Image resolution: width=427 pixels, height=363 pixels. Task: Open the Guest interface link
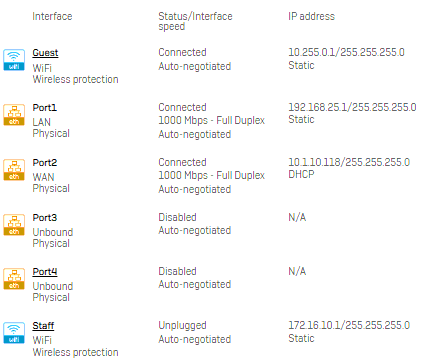(x=45, y=53)
